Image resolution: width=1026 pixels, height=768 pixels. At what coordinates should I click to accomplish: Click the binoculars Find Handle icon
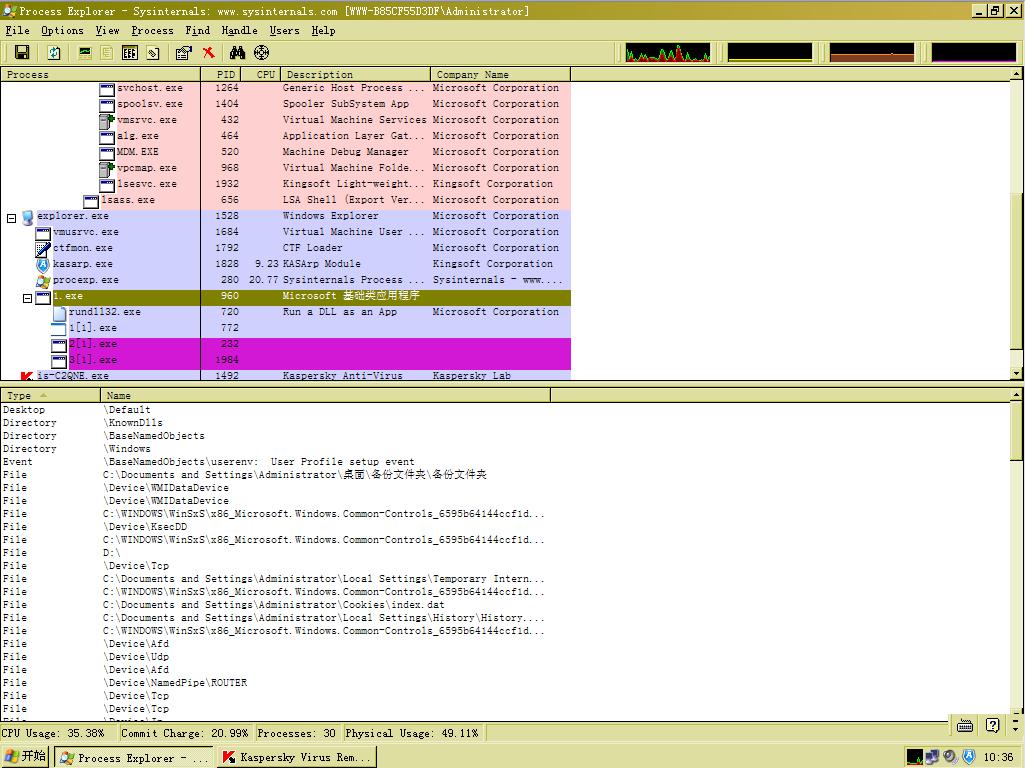237,53
